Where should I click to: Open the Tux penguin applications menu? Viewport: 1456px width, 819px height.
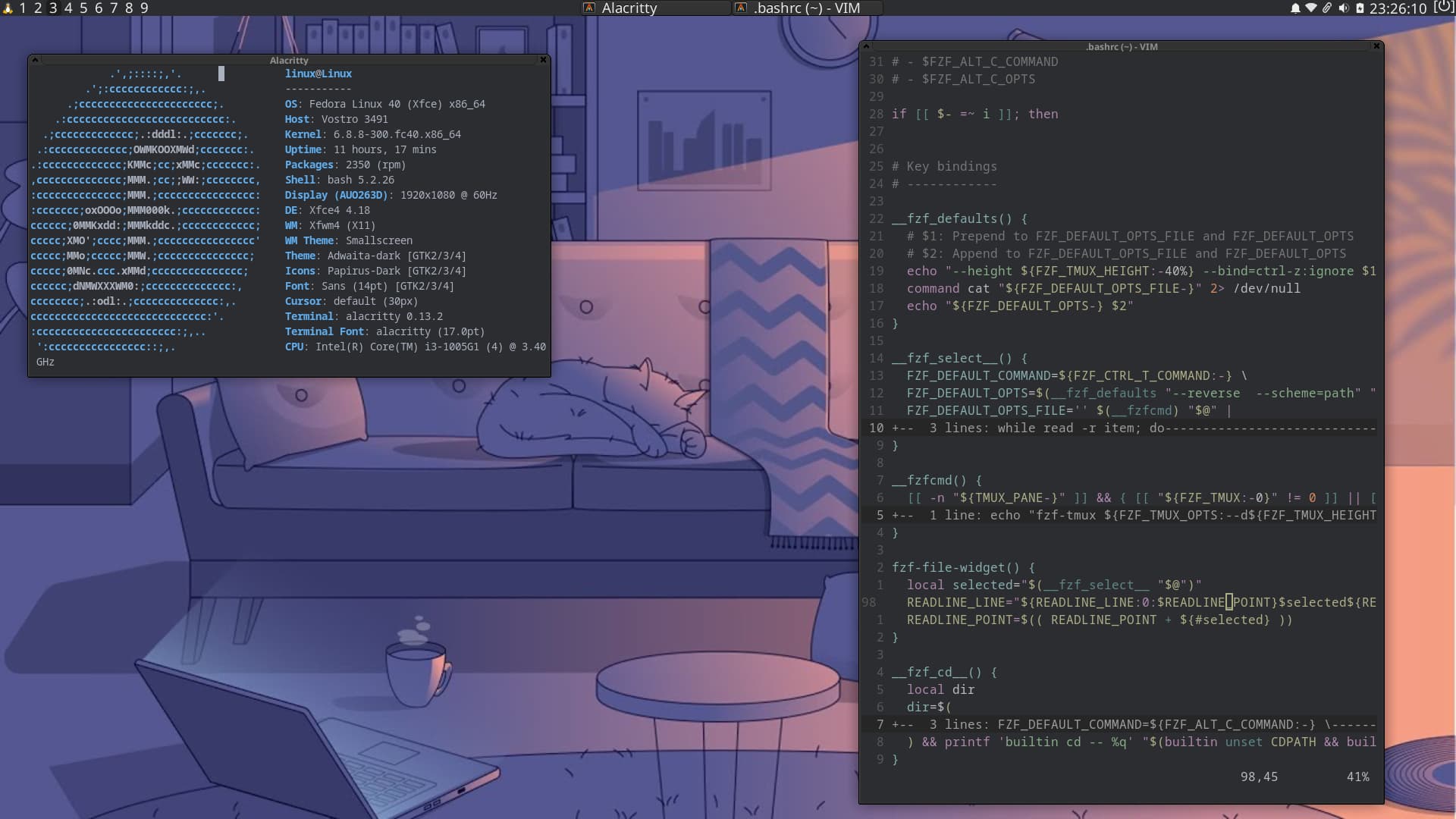[8, 8]
